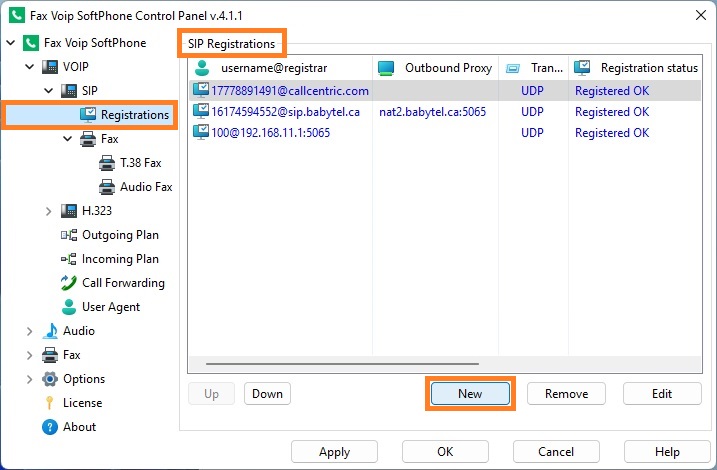Click the person icon in username@registrar header
This screenshot has width=717, height=470.
pos(202,68)
